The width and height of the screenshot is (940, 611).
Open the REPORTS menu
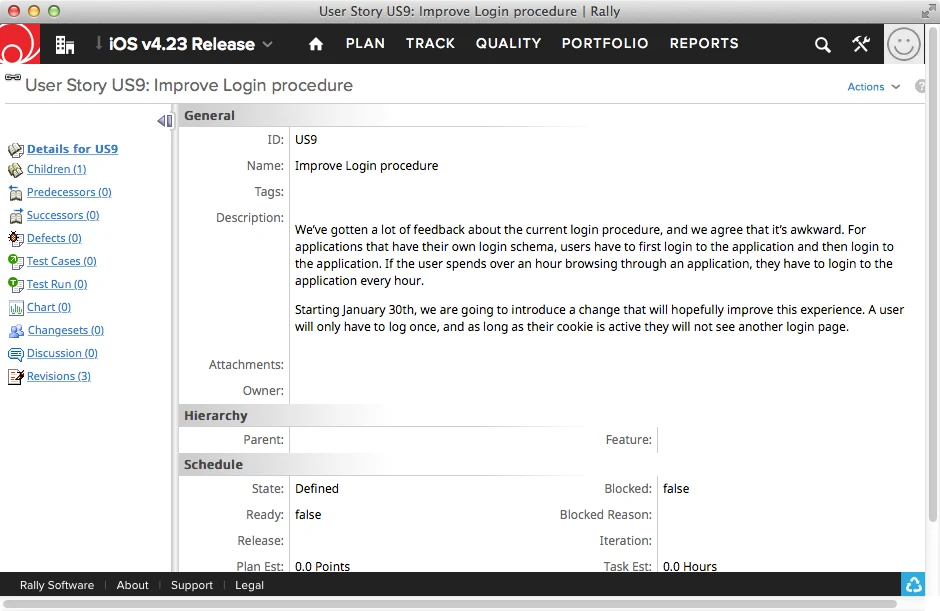pyautogui.click(x=704, y=43)
